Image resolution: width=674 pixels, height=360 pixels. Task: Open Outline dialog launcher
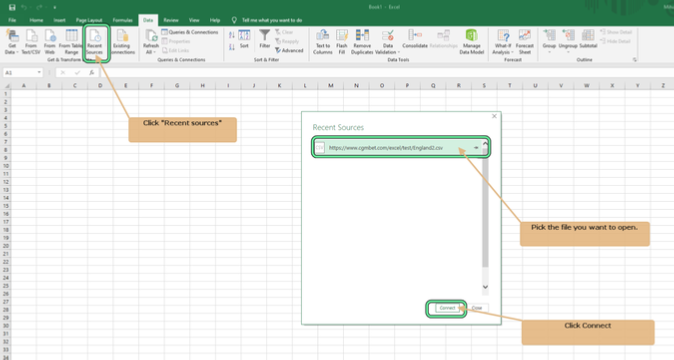pyautogui.click(x=635, y=60)
